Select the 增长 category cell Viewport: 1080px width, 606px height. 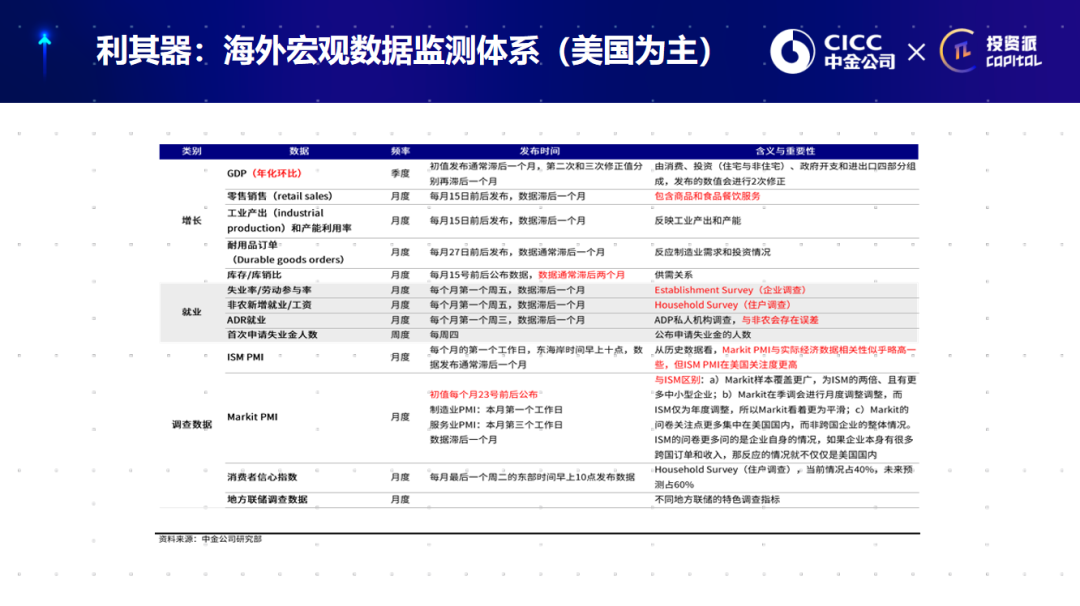coord(191,220)
